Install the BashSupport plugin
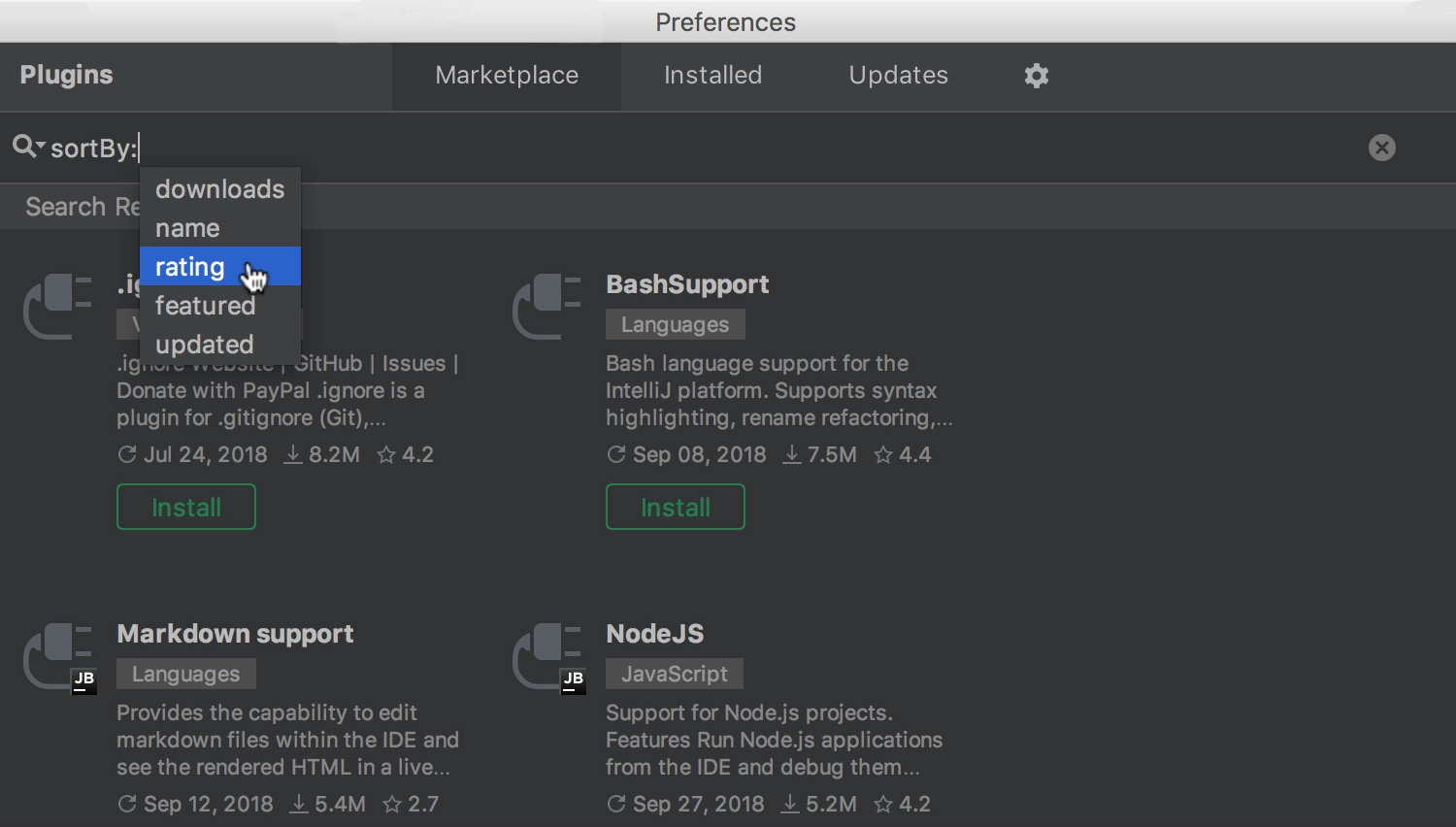The image size is (1456, 827). [x=676, y=507]
